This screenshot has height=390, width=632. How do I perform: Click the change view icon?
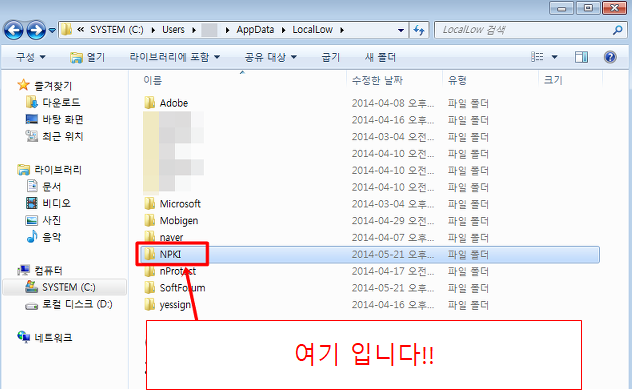coord(537,57)
